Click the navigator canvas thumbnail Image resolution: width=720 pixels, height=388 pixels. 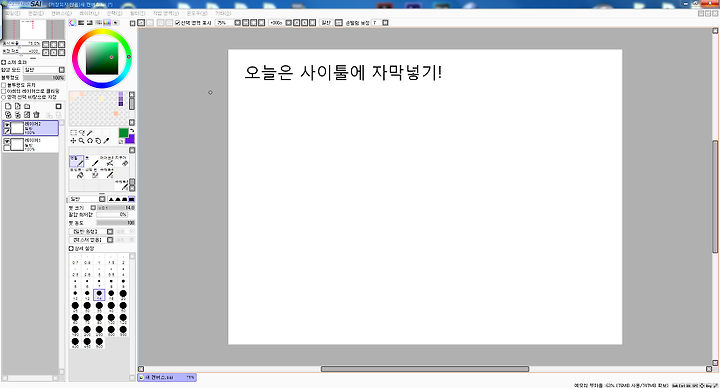click(x=33, y=30)
